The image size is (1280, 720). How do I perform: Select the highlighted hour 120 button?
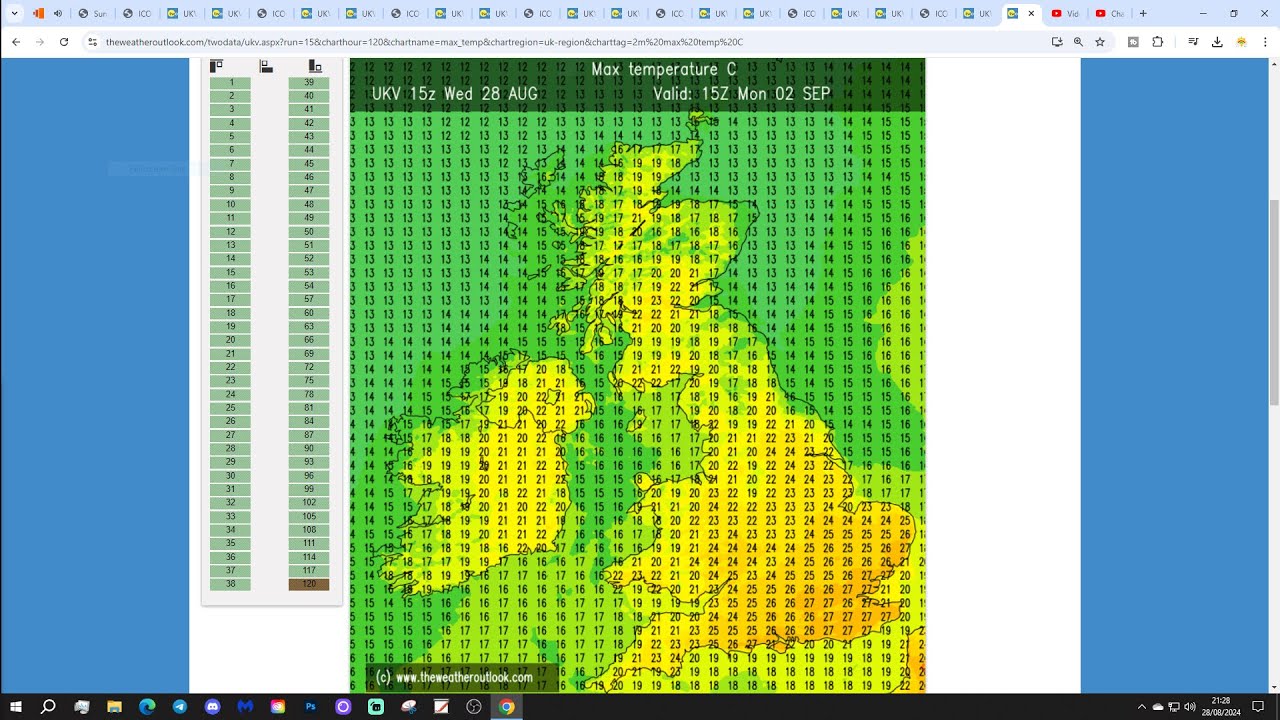(309, 584)
